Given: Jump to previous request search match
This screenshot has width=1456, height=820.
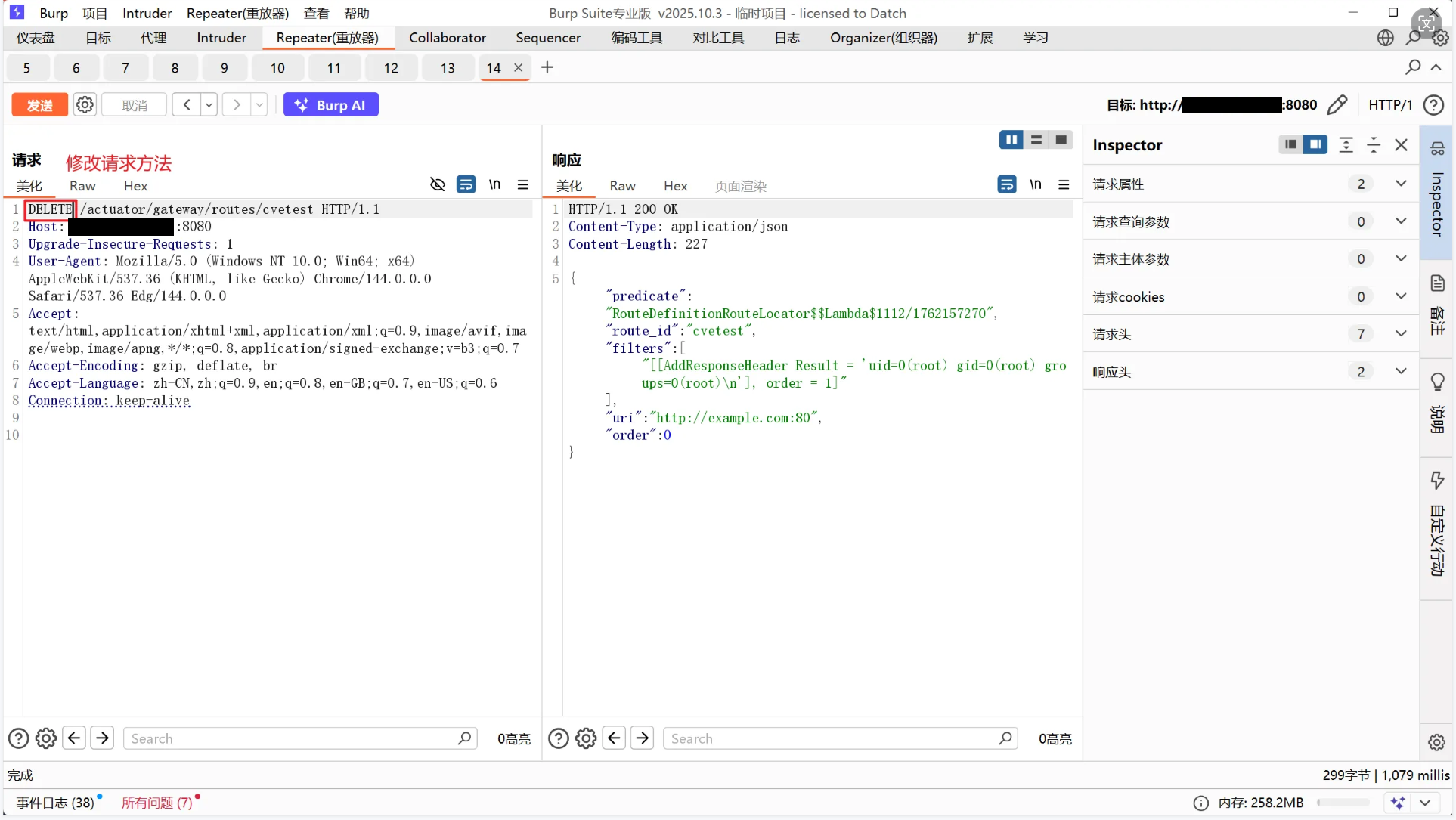Looking at the screenshot, I should [74, 738].
